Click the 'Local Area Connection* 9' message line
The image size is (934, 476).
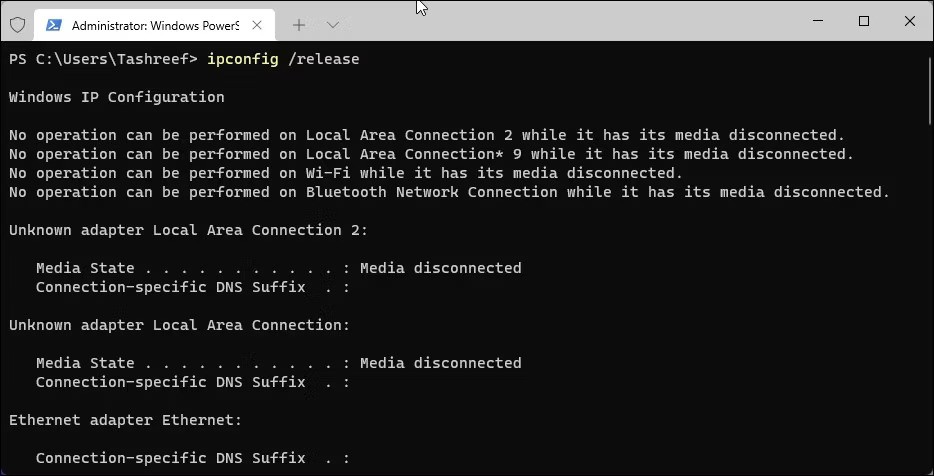[431, 154]
